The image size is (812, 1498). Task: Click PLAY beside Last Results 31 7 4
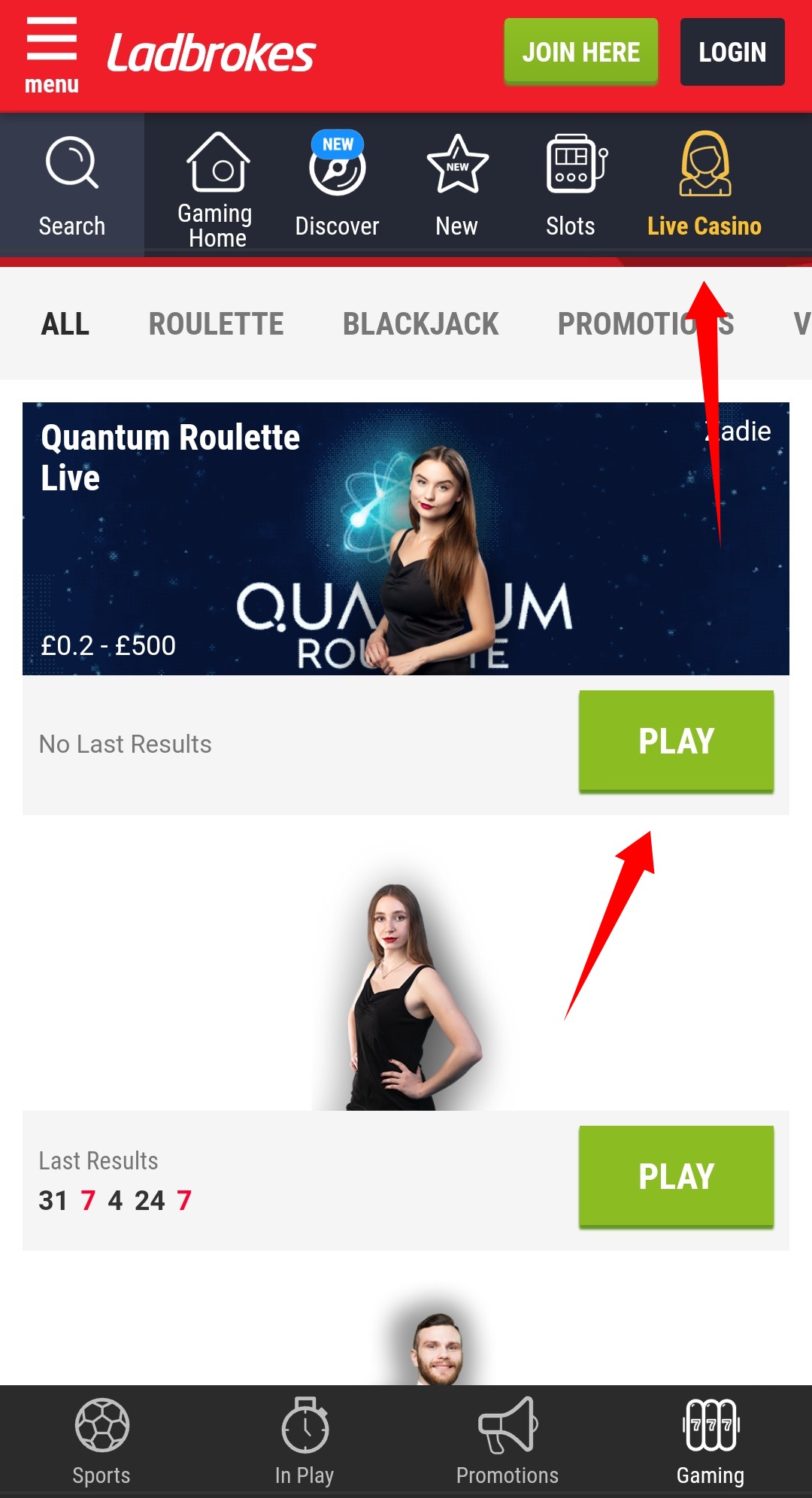click(x=676, y=1176)
